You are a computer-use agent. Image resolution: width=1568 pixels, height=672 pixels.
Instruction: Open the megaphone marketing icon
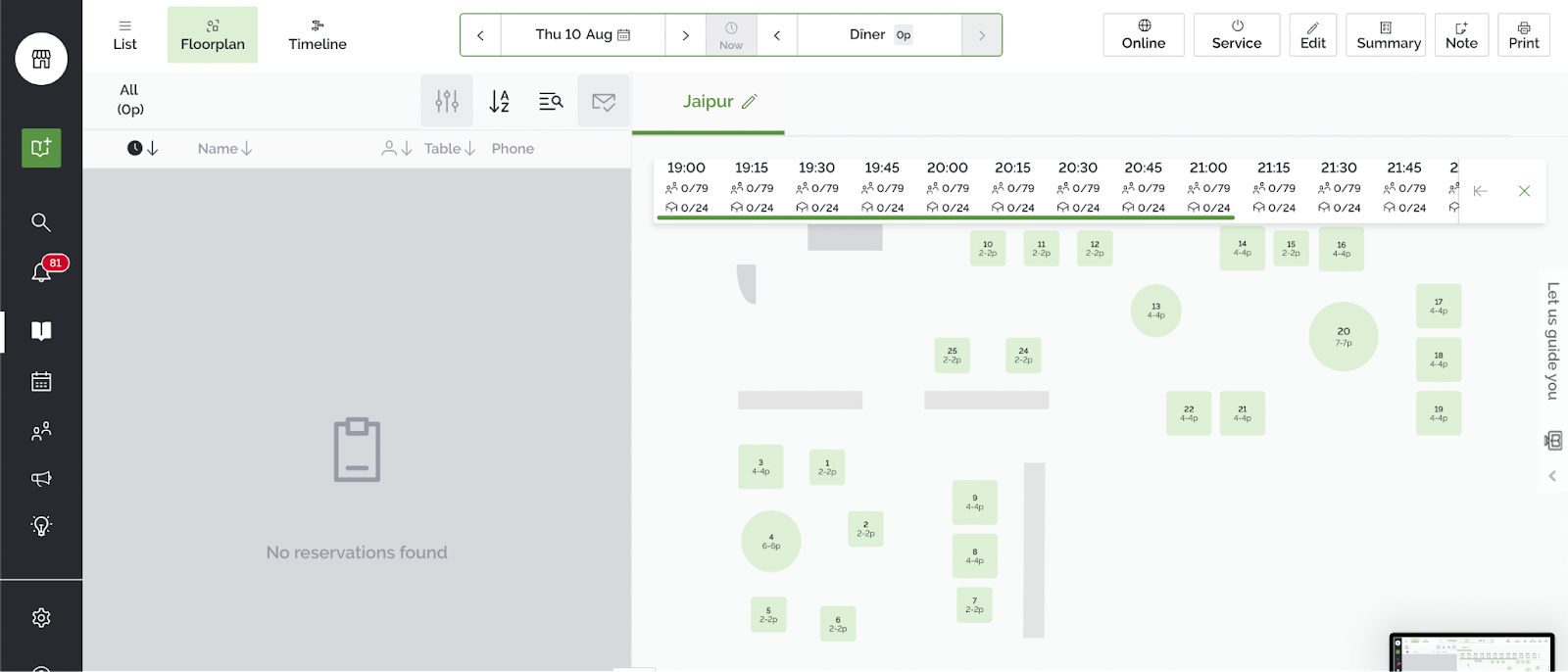point(41,479)
